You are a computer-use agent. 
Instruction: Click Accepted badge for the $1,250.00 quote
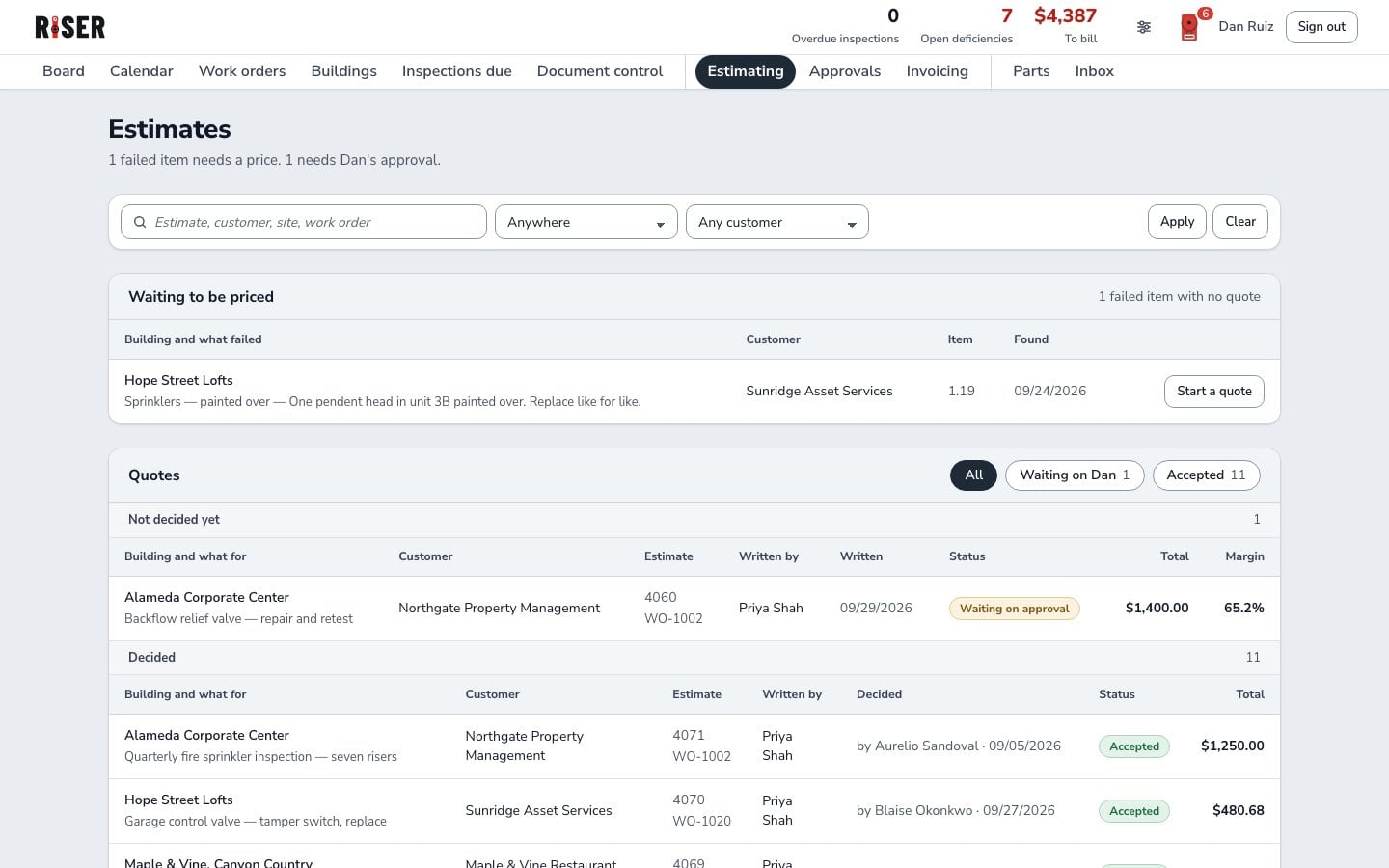coord(1134,746)
